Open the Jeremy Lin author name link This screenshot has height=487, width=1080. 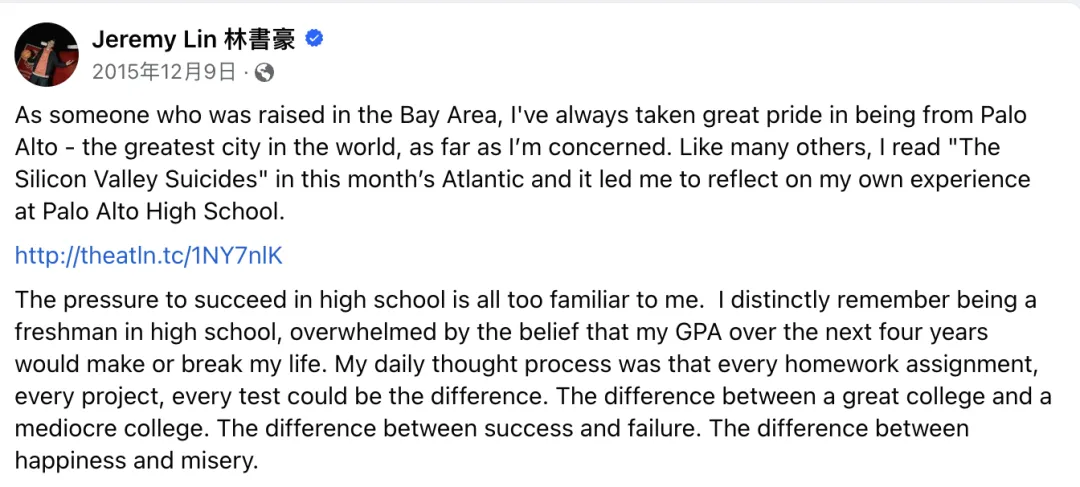coord(149,39)
